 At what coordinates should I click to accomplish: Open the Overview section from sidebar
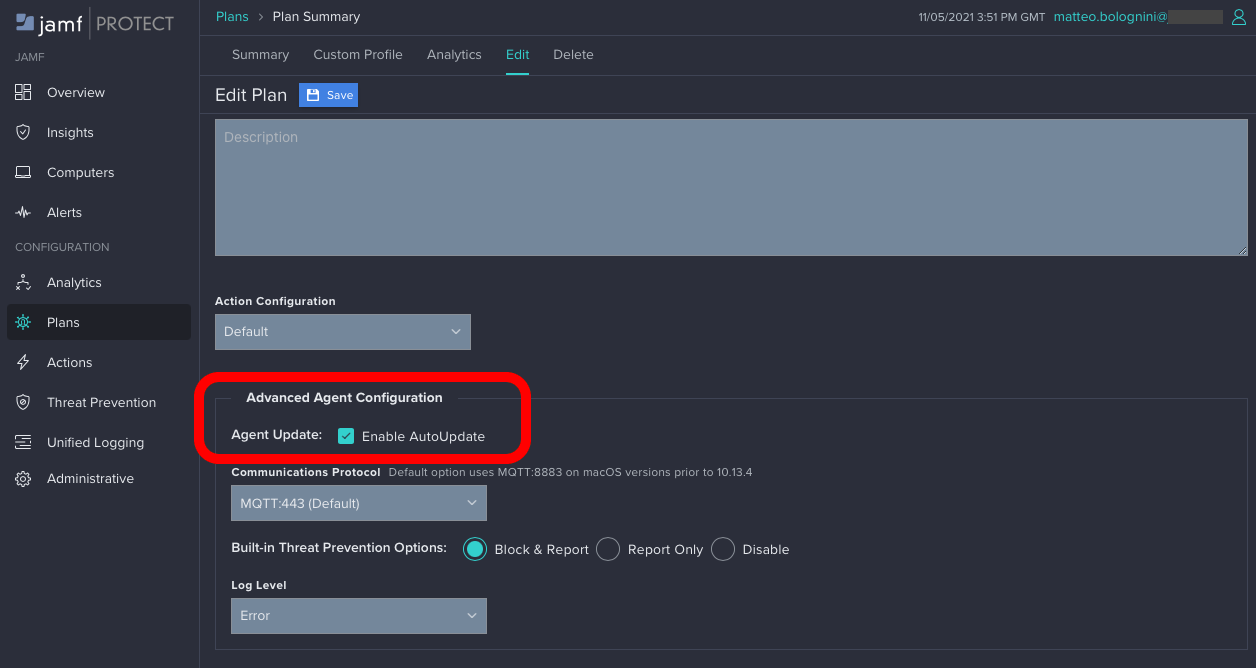click(75, 92)
